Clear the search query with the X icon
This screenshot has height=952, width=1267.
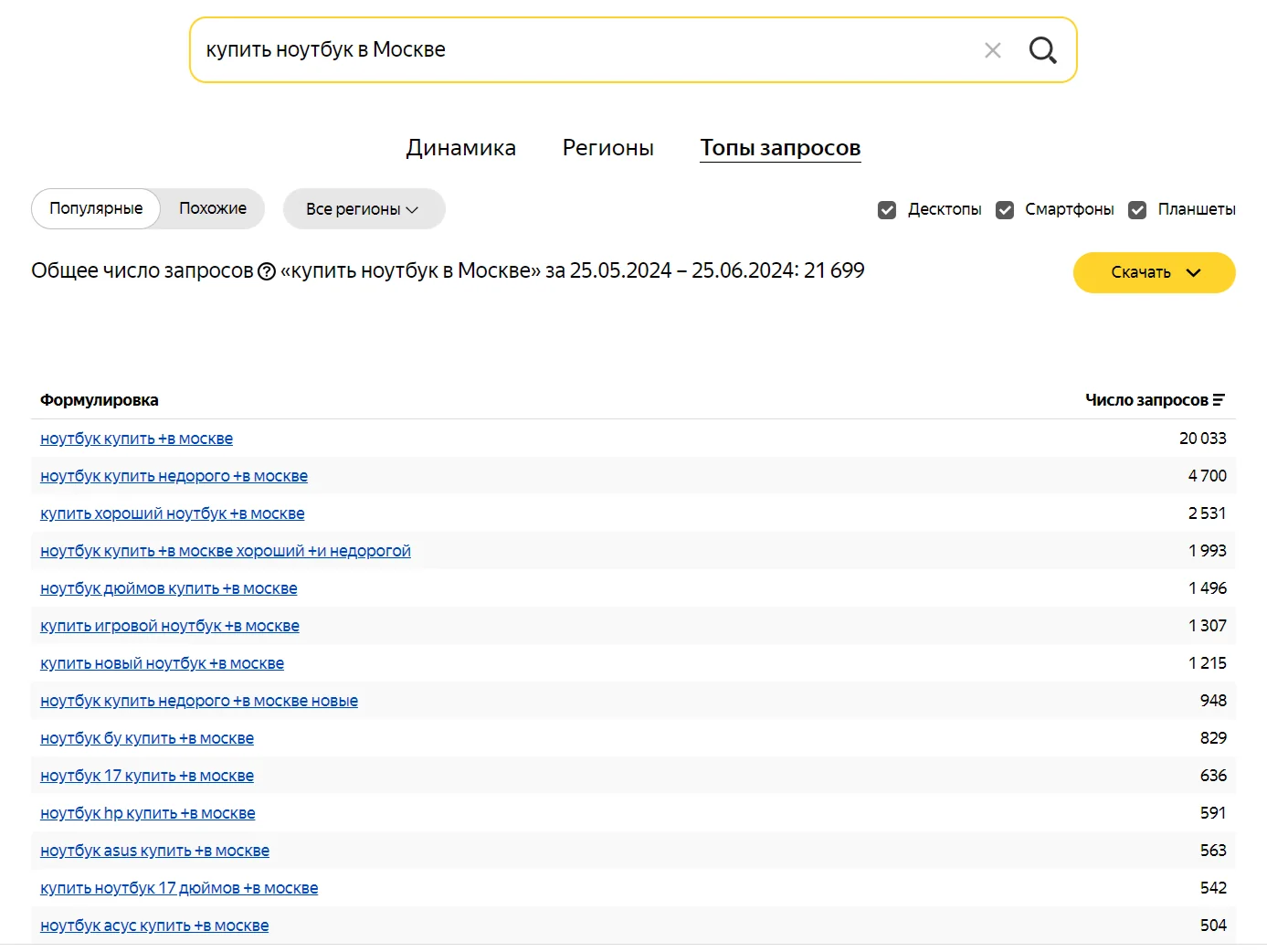tap(992, 50)
